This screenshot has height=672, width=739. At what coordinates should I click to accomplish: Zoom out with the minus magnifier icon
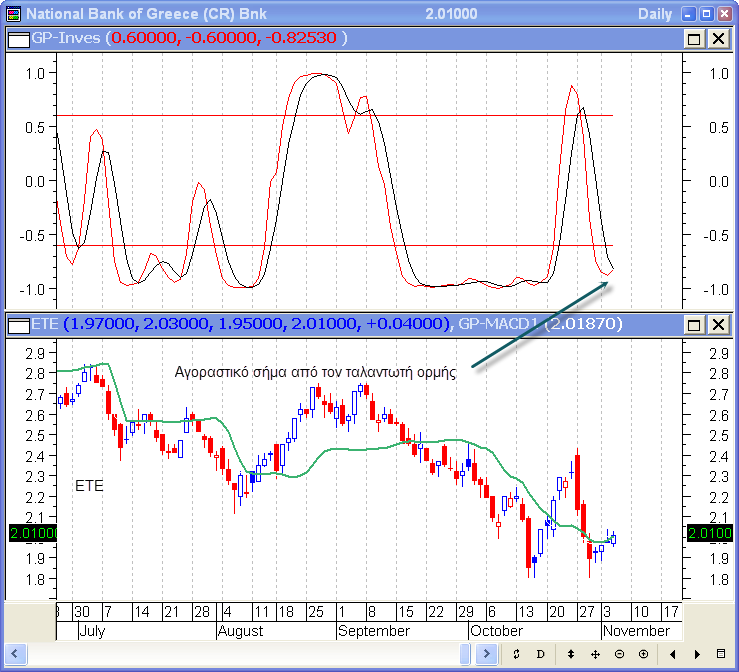coord(619,654)
